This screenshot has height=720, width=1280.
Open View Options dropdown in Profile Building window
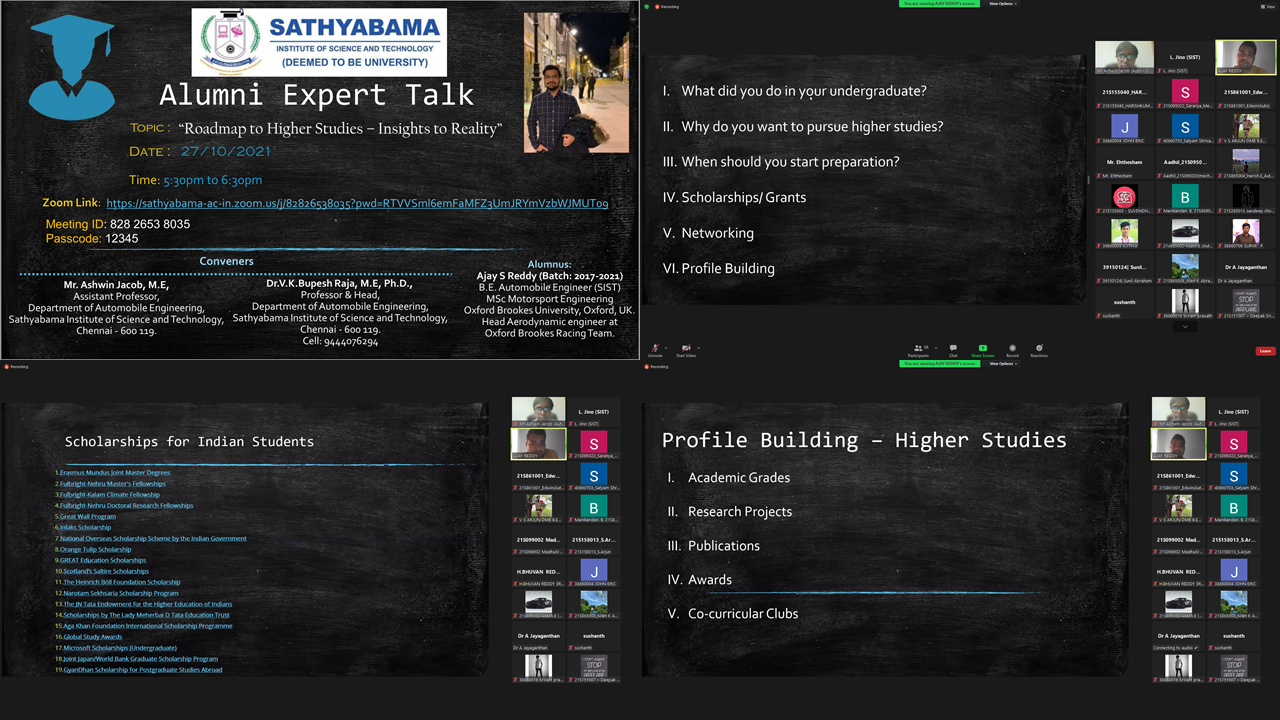pyautogui.click(x=1001, y=364)
